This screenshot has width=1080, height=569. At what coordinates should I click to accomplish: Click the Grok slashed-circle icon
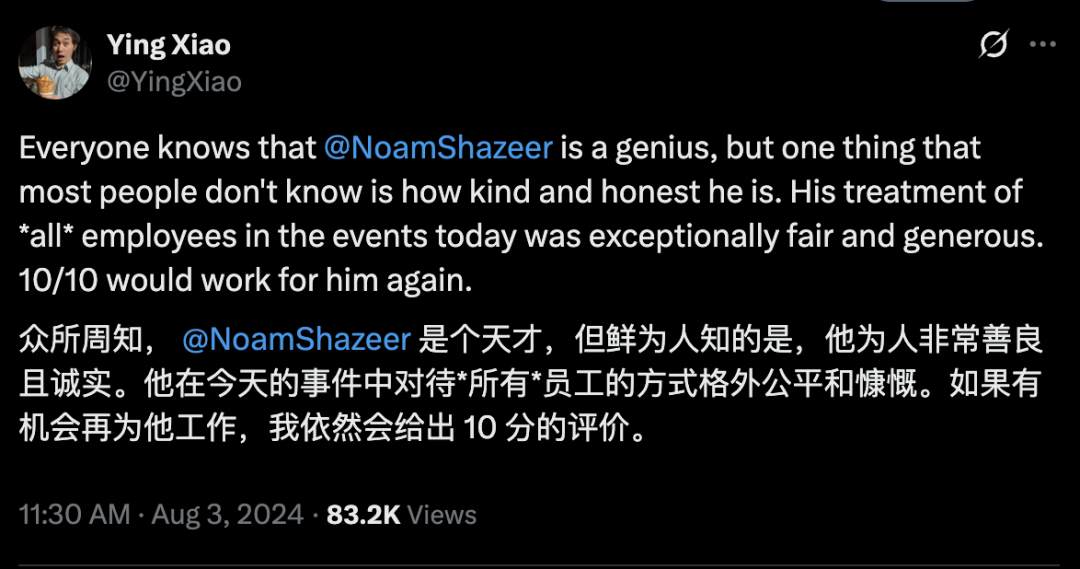pos(993,45)
